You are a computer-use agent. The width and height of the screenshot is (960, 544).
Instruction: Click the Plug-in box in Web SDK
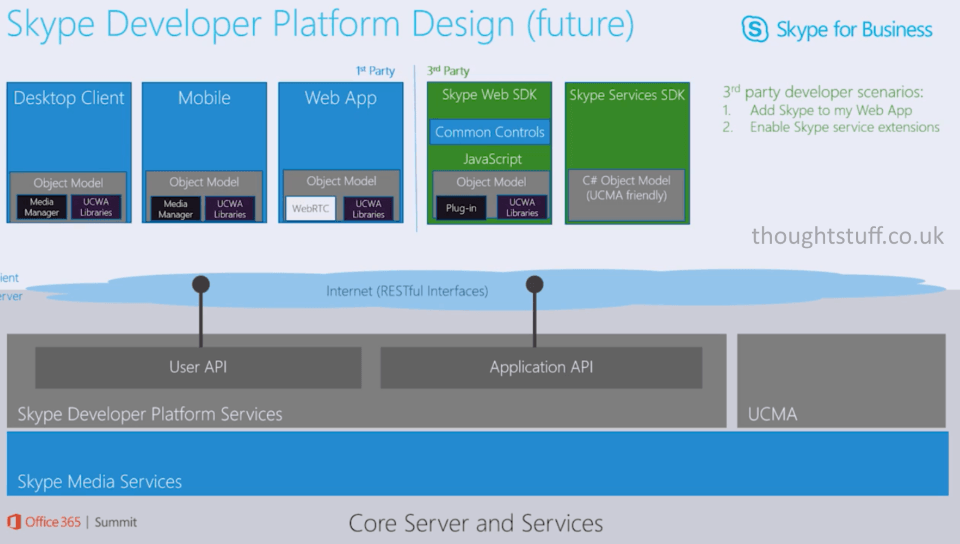point(461,208)
